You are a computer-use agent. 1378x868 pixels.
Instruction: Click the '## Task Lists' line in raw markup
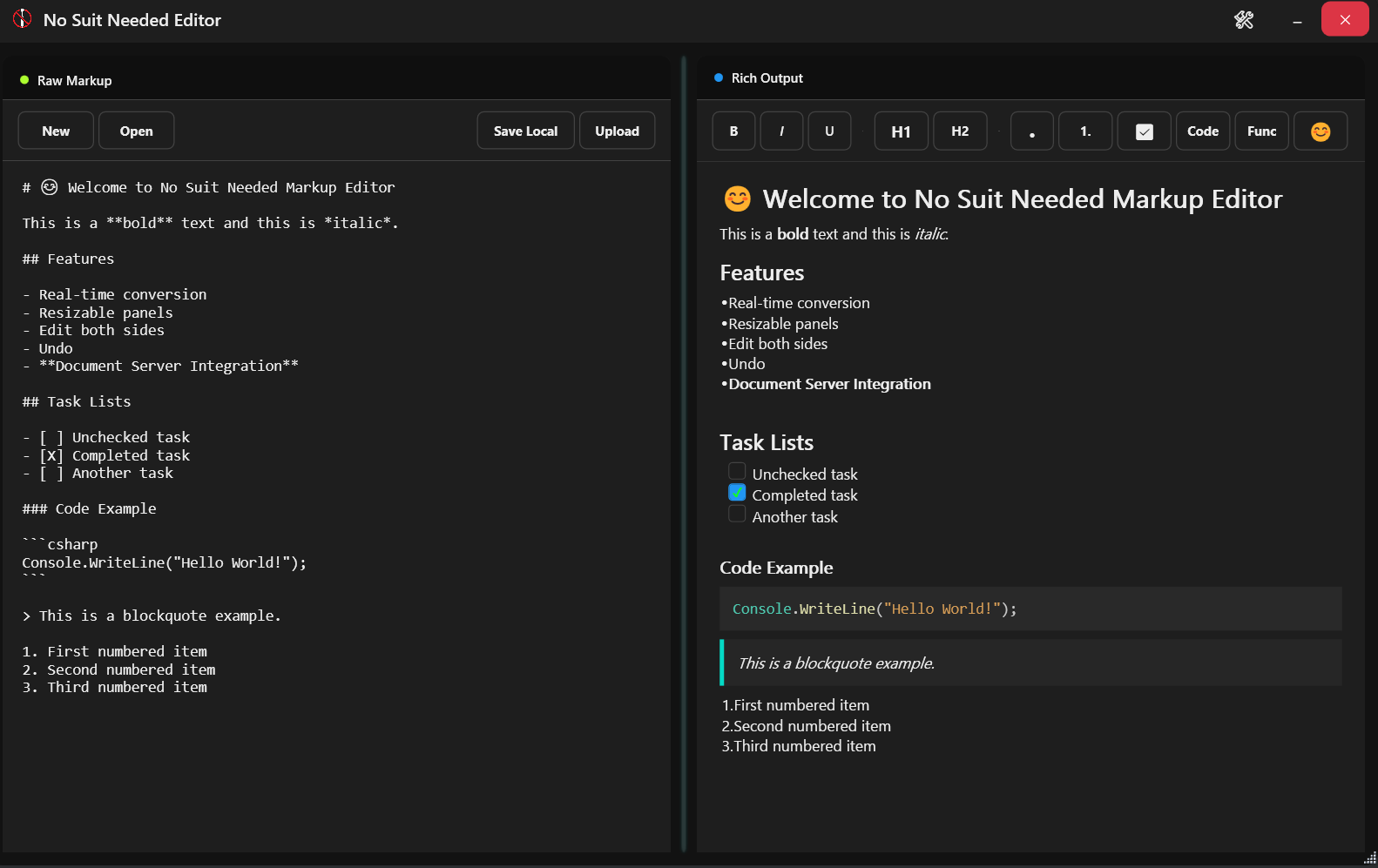77,401
